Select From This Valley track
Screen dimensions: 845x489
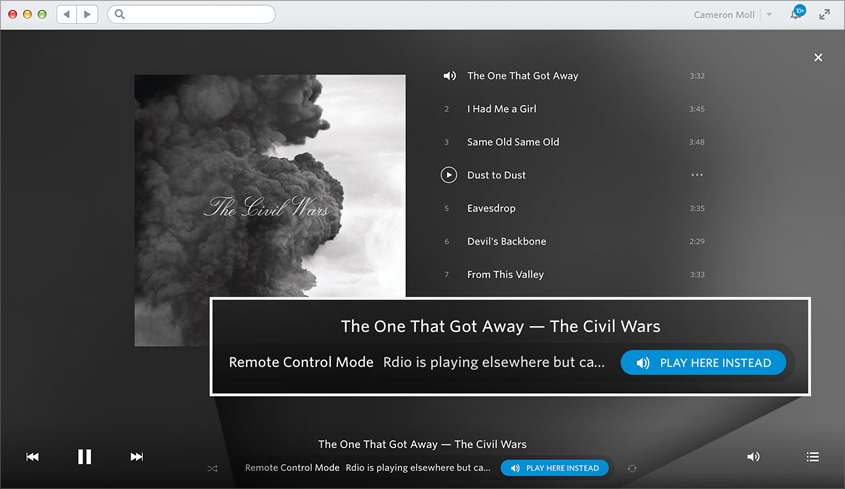[505, 274]
